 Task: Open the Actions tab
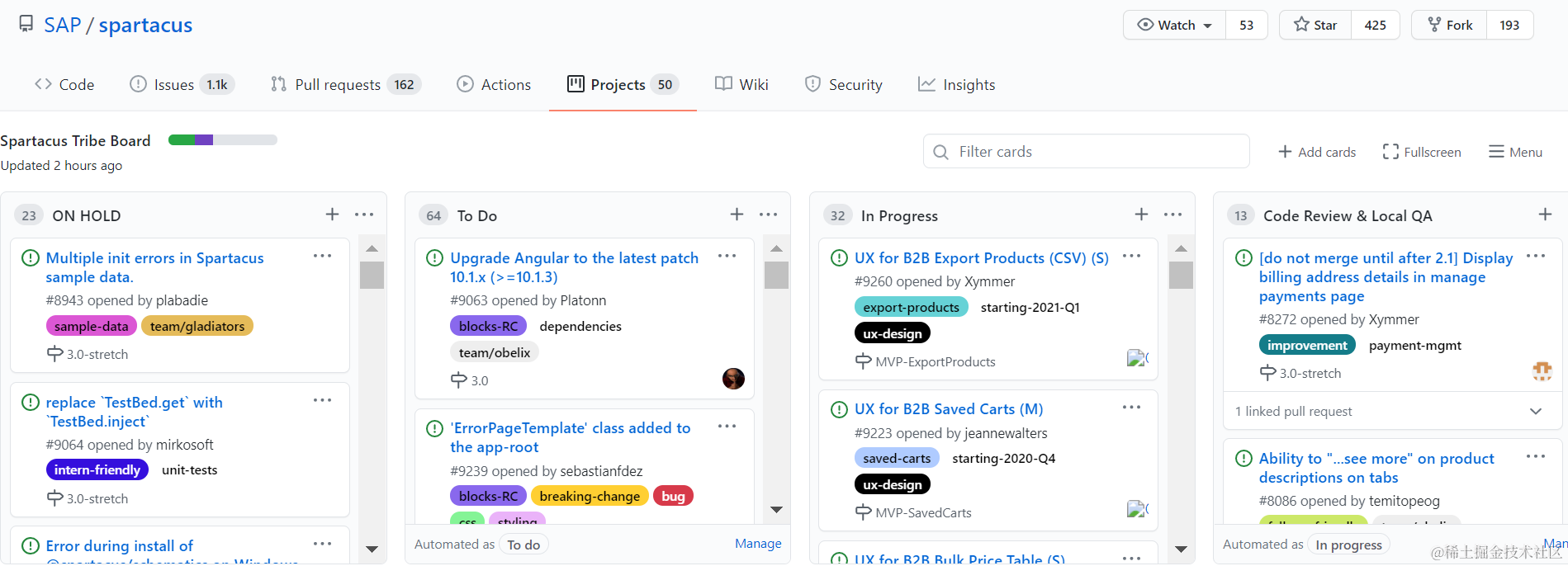494,84
